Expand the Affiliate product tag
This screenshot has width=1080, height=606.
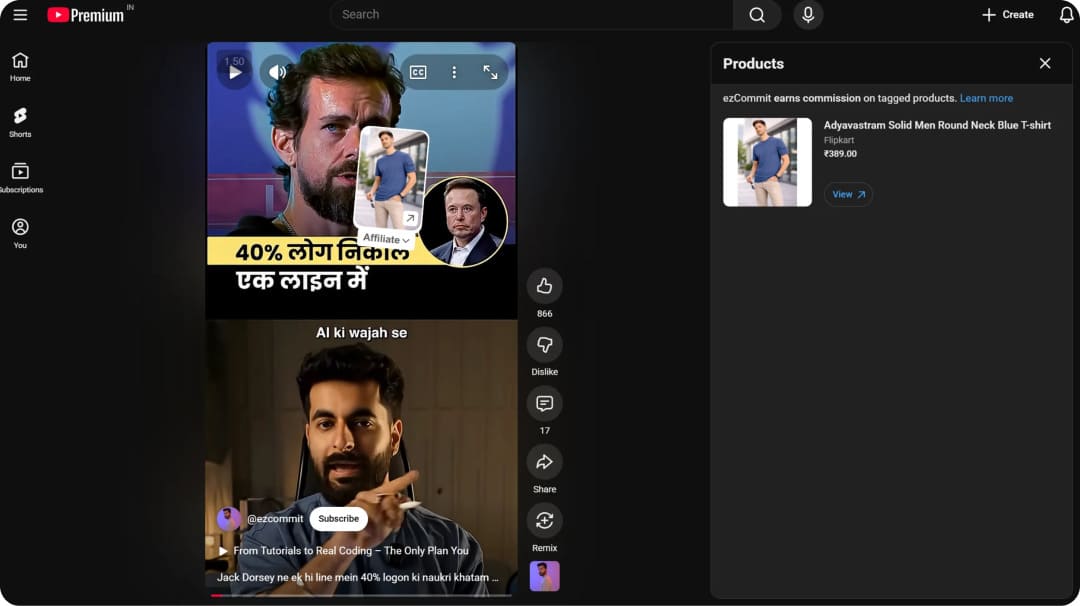tap(386, 239)
